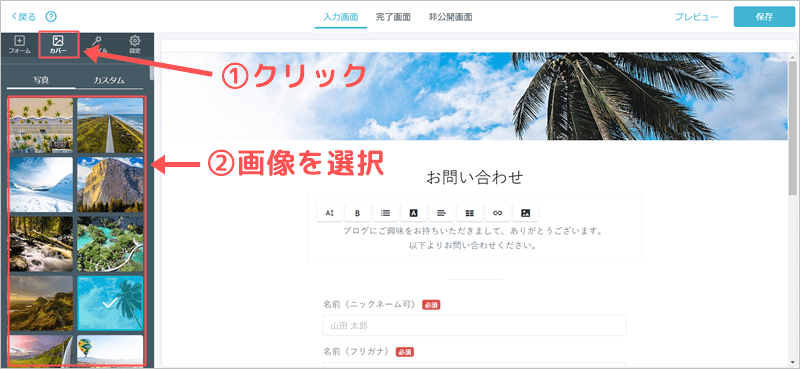Screen dimensions: 800x369
Task: Open the フォーム panel icon
Action: (19, 44)
